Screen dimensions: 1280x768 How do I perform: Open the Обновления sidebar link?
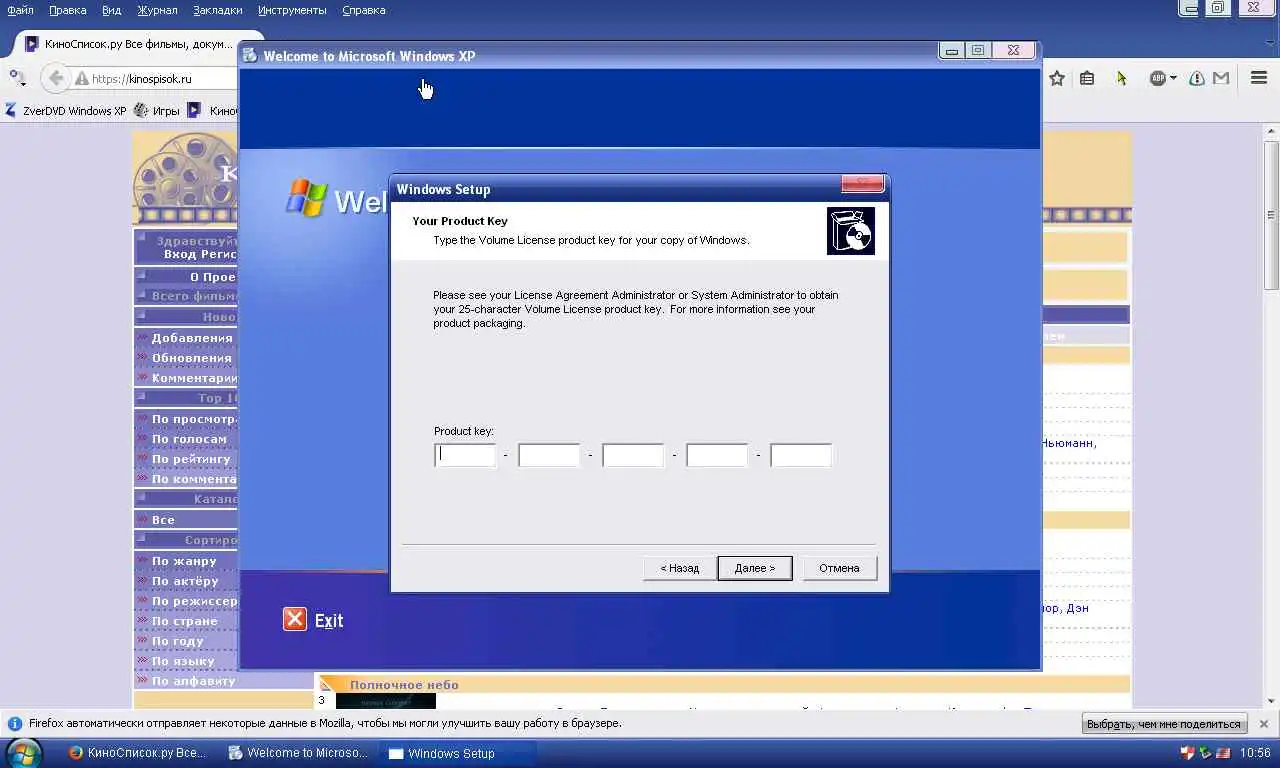pyautogui.click(x=192, y=358)
